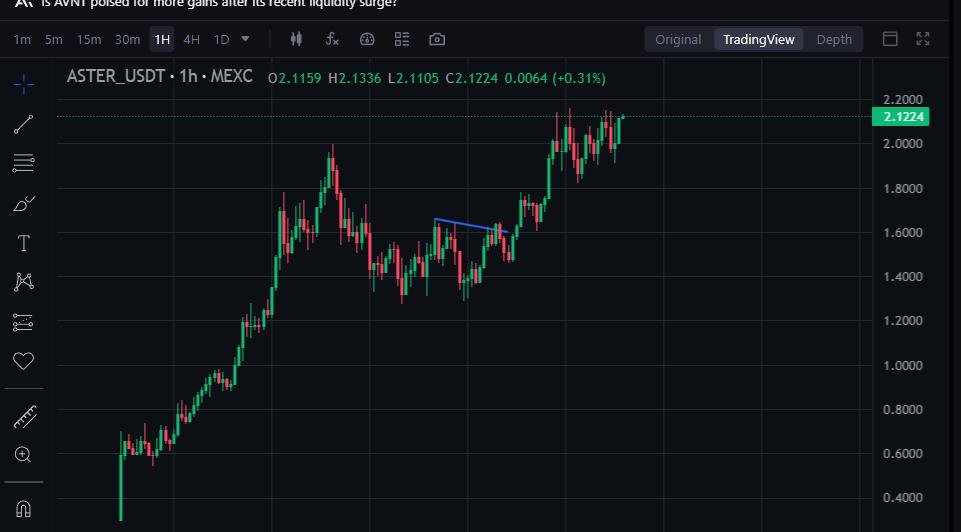
Task: Select the 1H timeframe
Action: coord(162,39)
